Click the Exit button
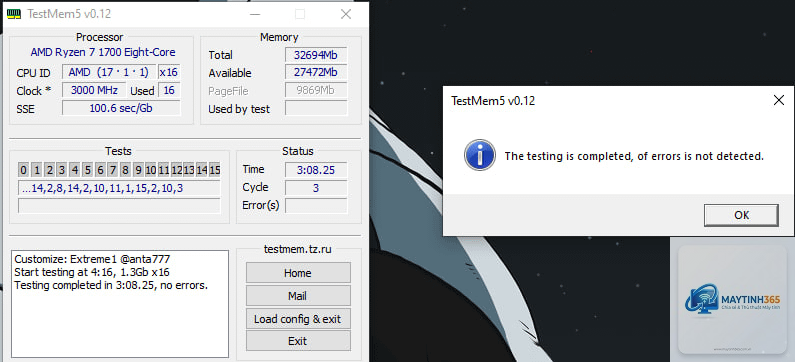The height and width of the screenshot is (362, 795). pos(298,341)
